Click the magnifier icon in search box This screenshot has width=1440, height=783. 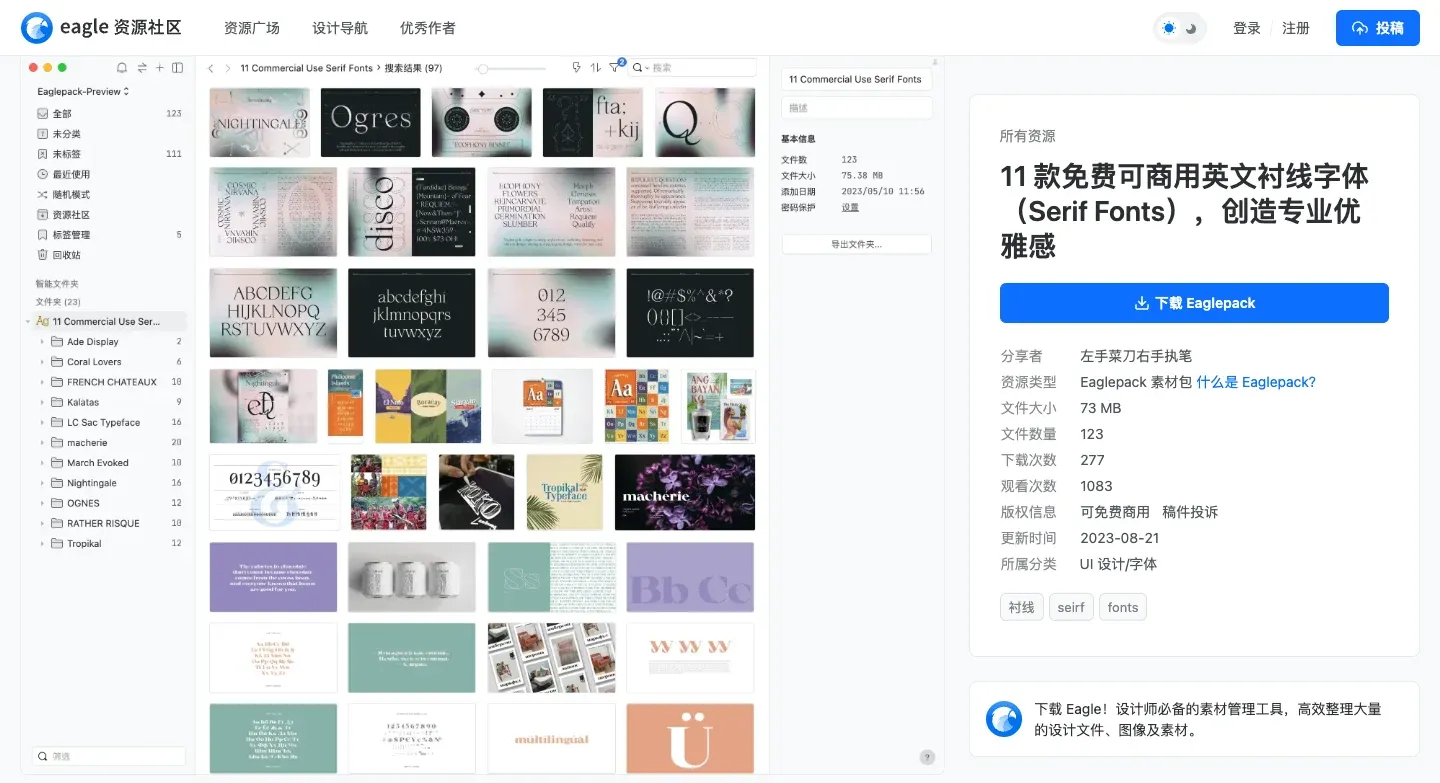click(x=637, y=68)
